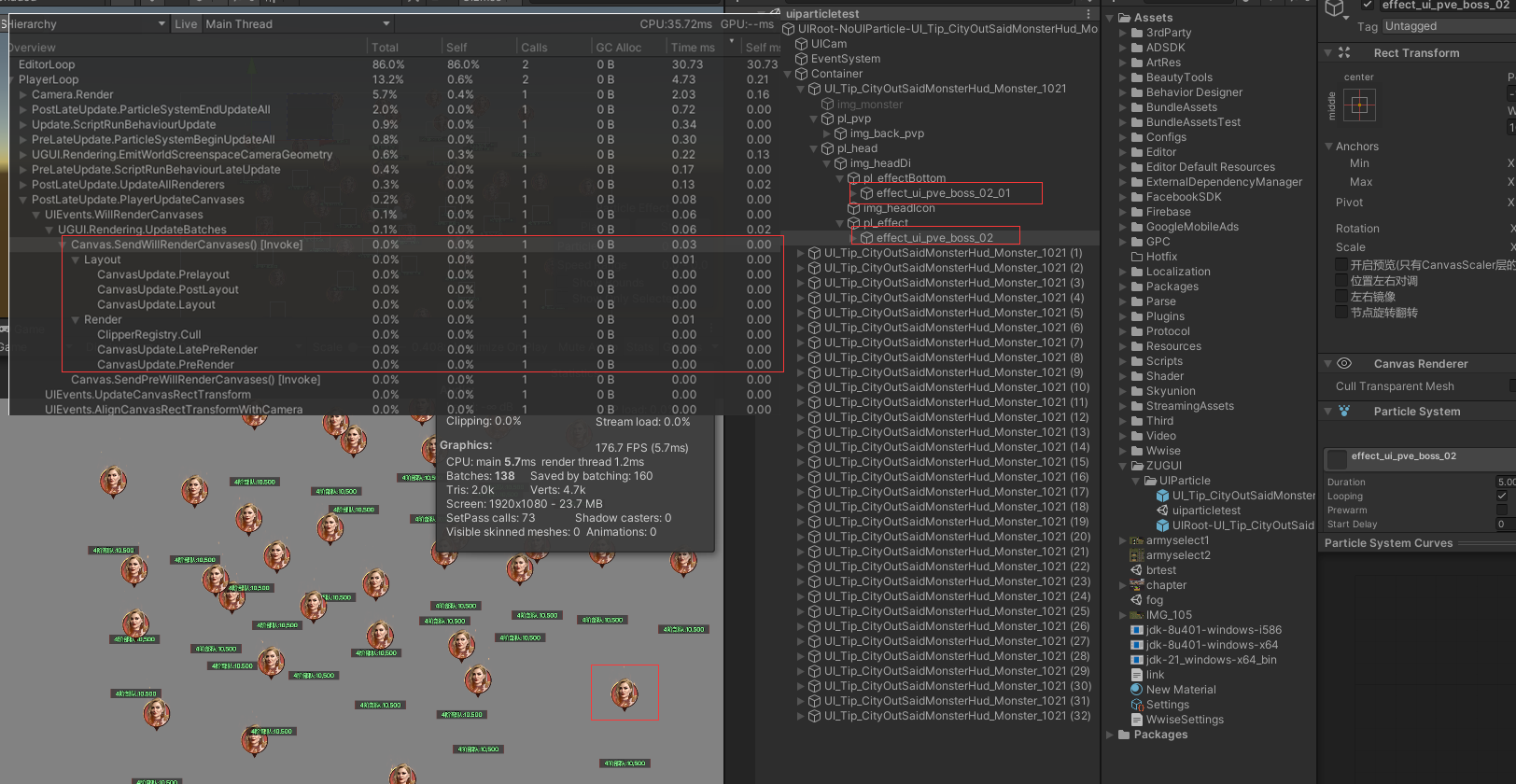Sort by the Time ms column header
The width and height of the screenshot is (1516, 784).
point(693,48)
